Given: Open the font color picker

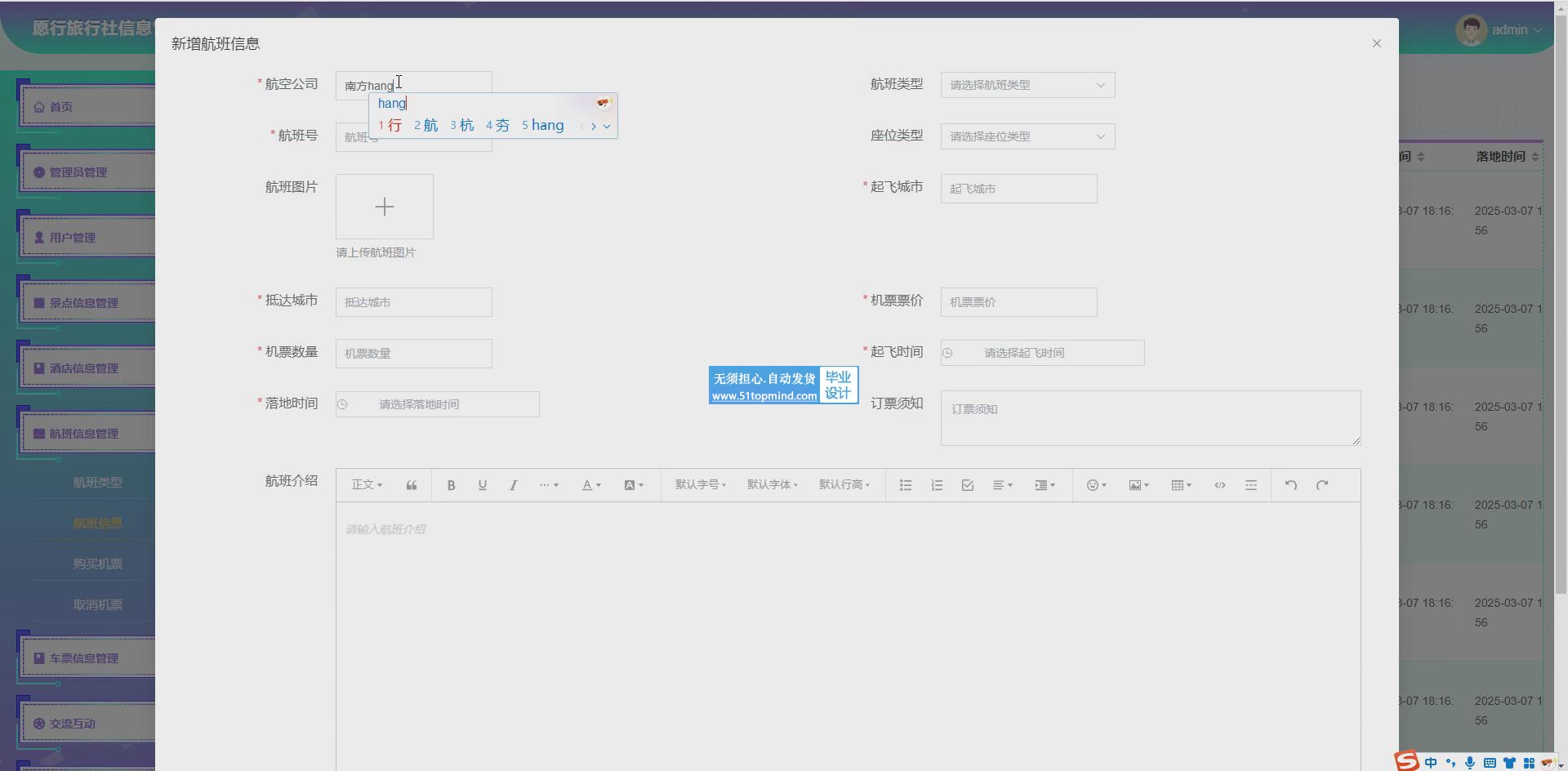Looking at the screenshot, I should point(591,485).
